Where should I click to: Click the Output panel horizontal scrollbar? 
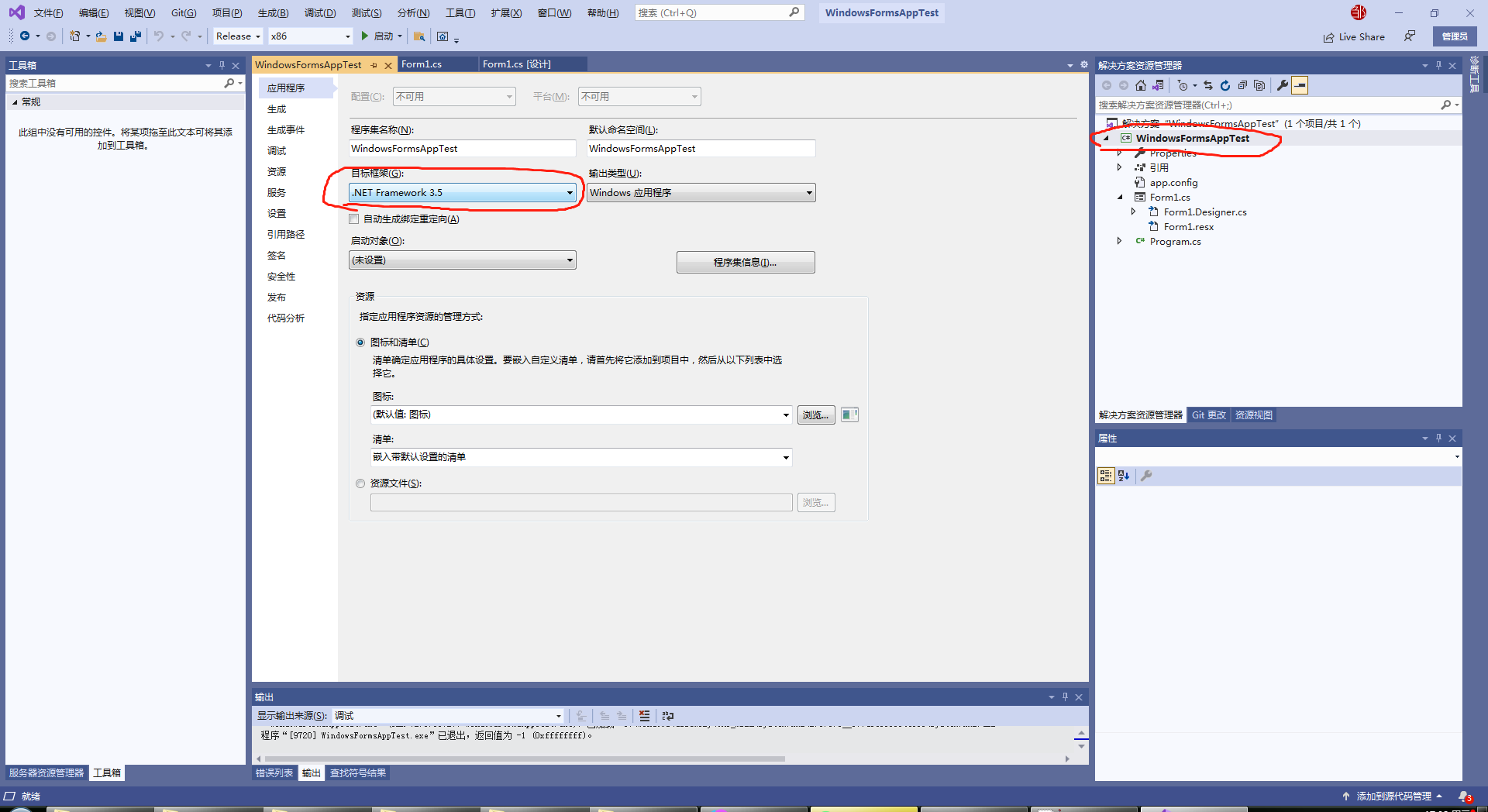coord(524,759)
